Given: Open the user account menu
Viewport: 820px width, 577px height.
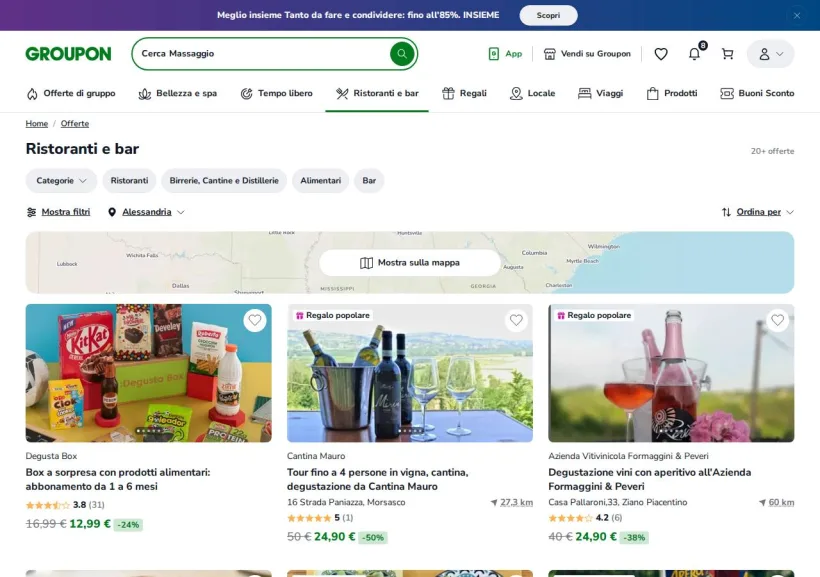Looking at the screenshot, I should coord(770,54).
